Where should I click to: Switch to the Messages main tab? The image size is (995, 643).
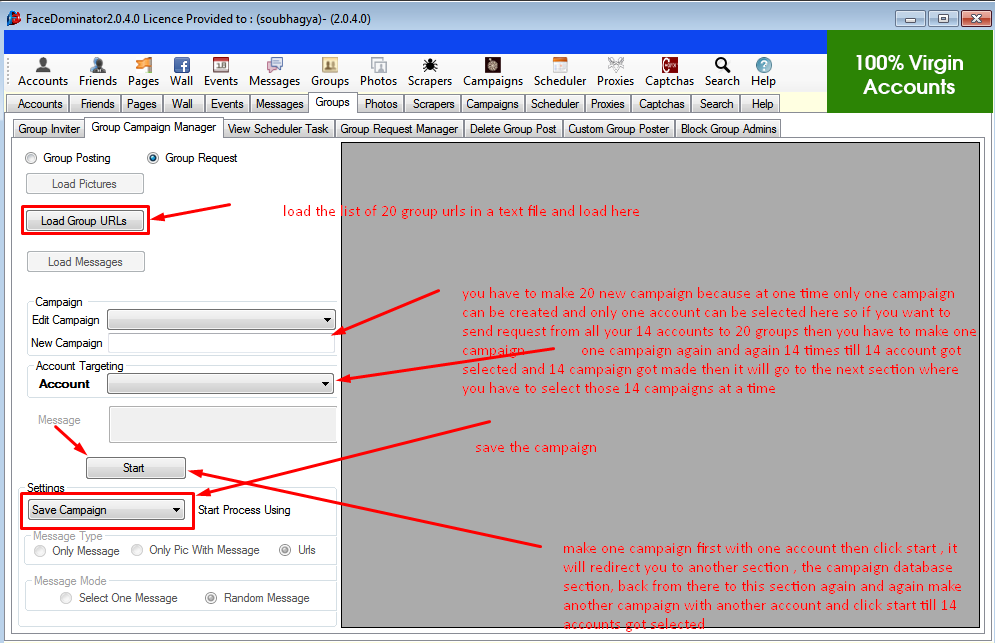280,104
